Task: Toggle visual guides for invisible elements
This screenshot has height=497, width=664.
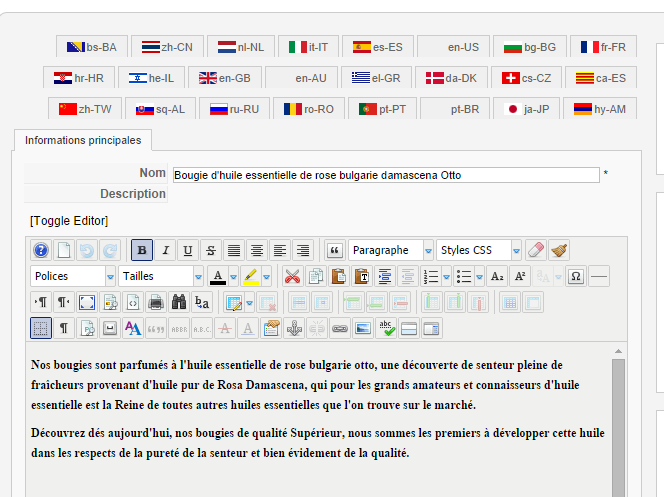Action: click(x=41, y=328)
